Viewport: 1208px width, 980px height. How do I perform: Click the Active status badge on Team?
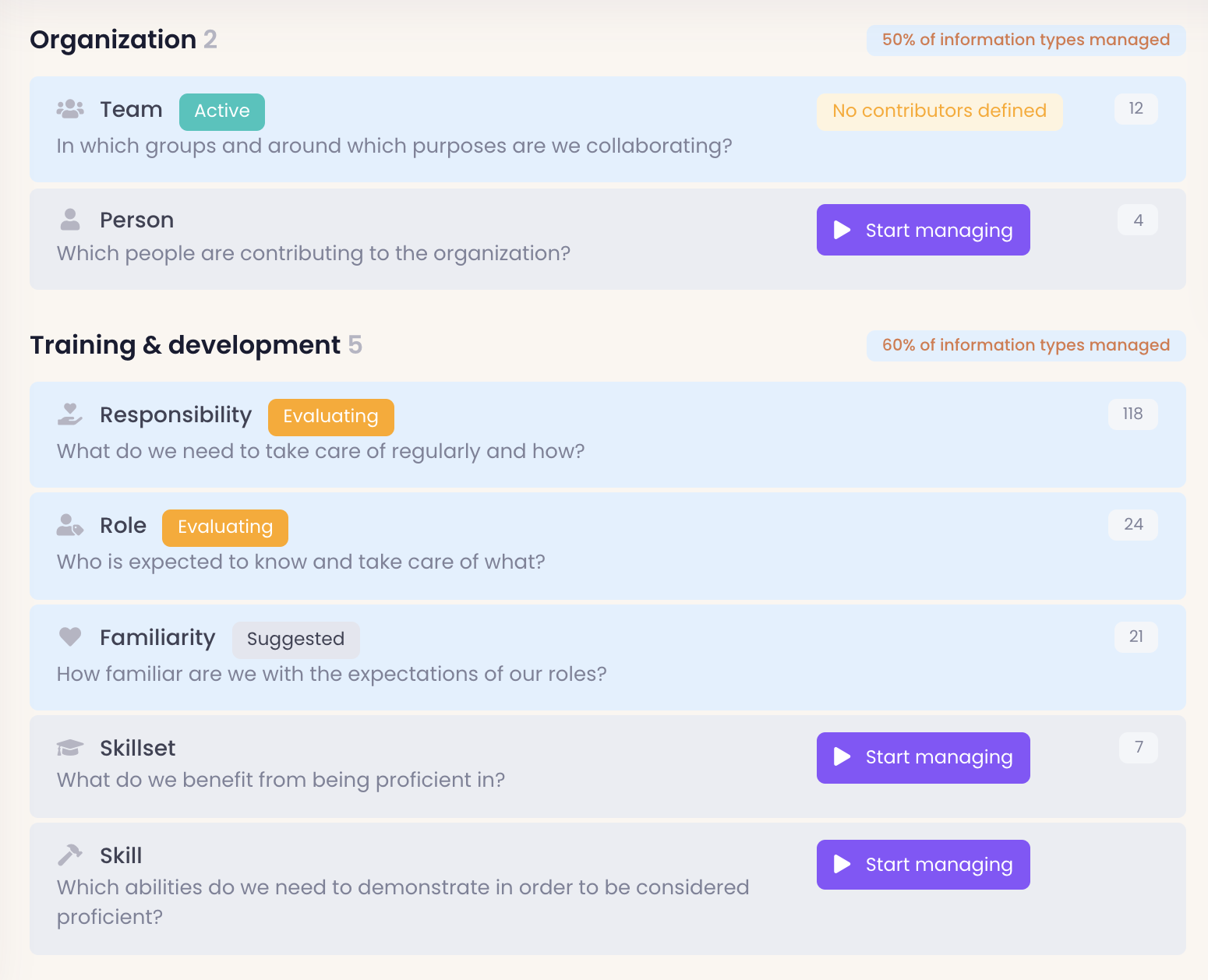click(222, 111)
